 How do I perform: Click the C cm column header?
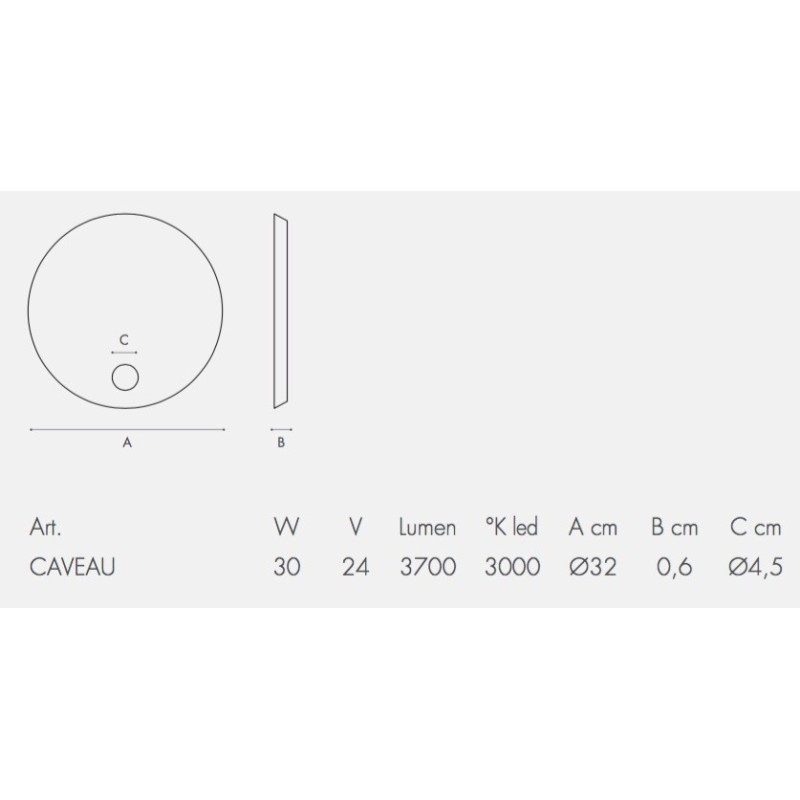[x=756, y=527]
